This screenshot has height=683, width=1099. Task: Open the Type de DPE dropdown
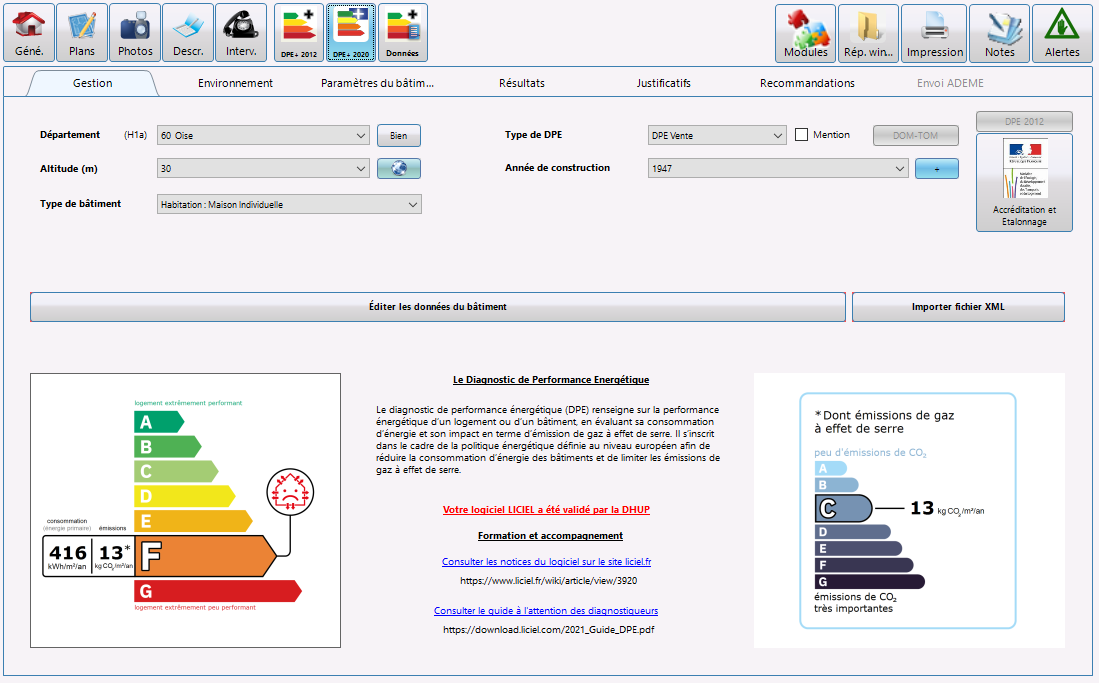(x=779, y=134)
